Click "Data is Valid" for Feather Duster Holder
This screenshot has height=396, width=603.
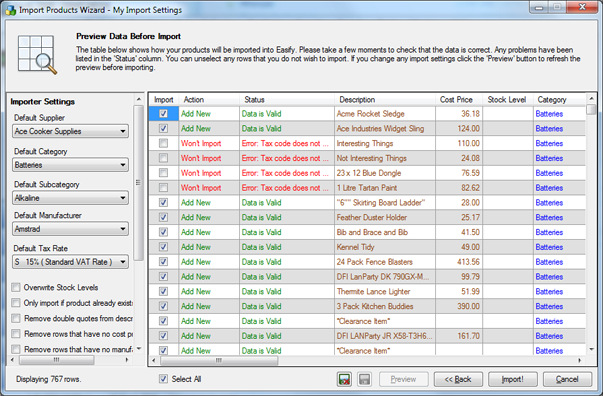262,217
